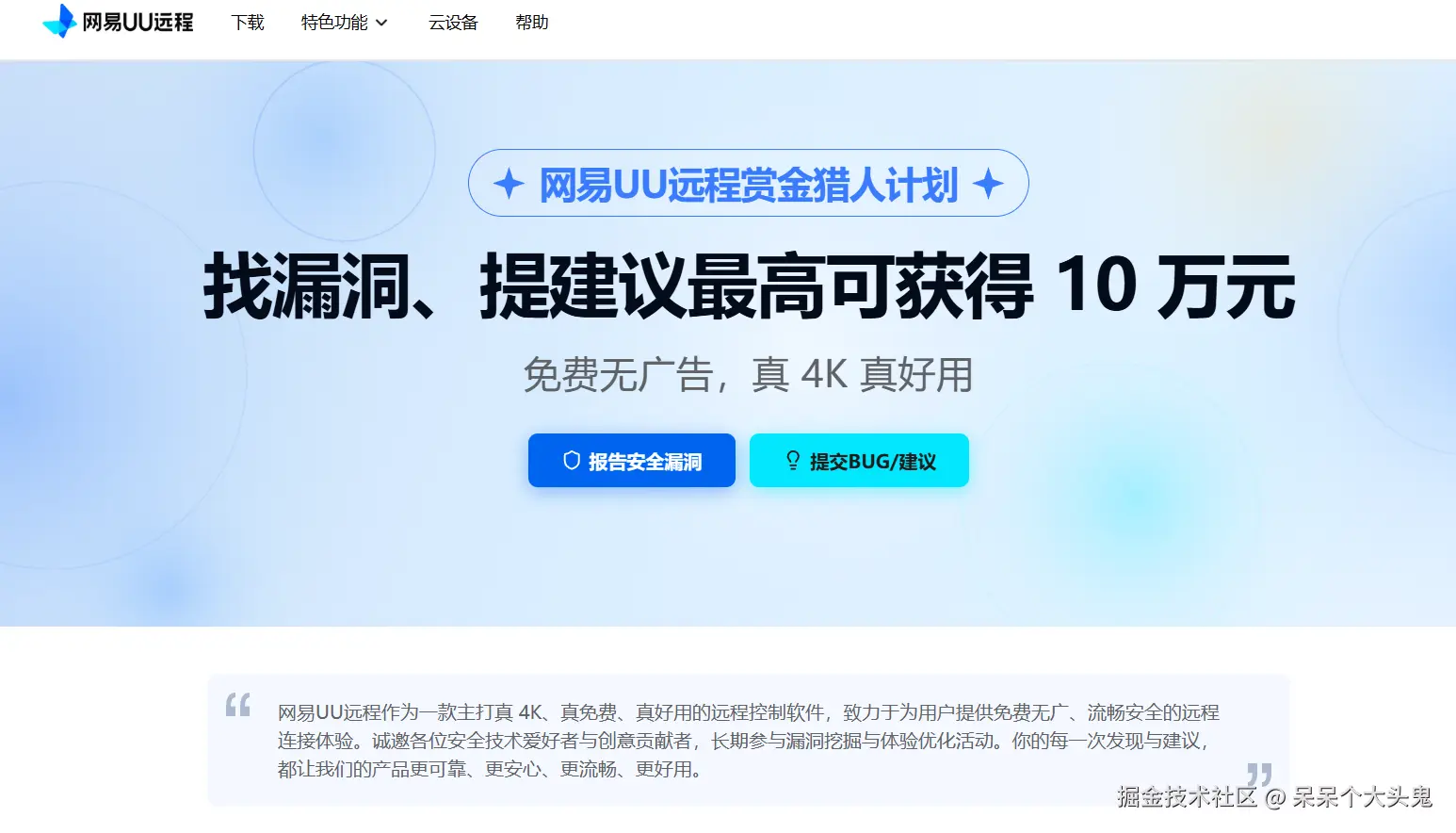Click the opening quotation mark icon

click(238, 704)
